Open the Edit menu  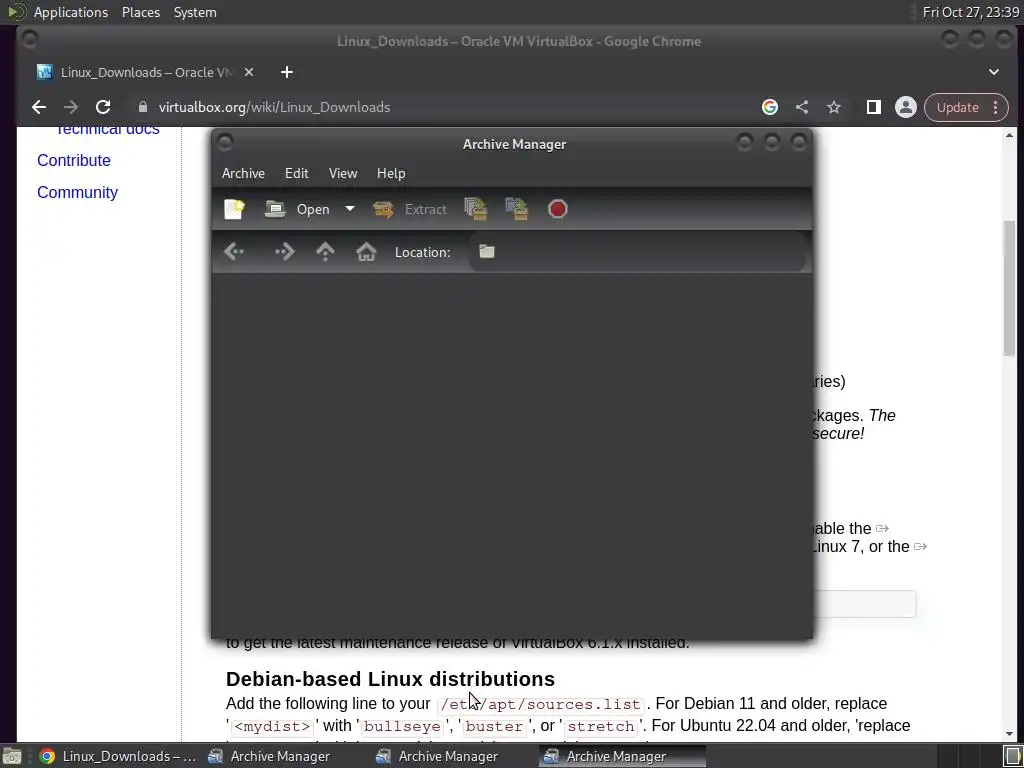point(296,173)
